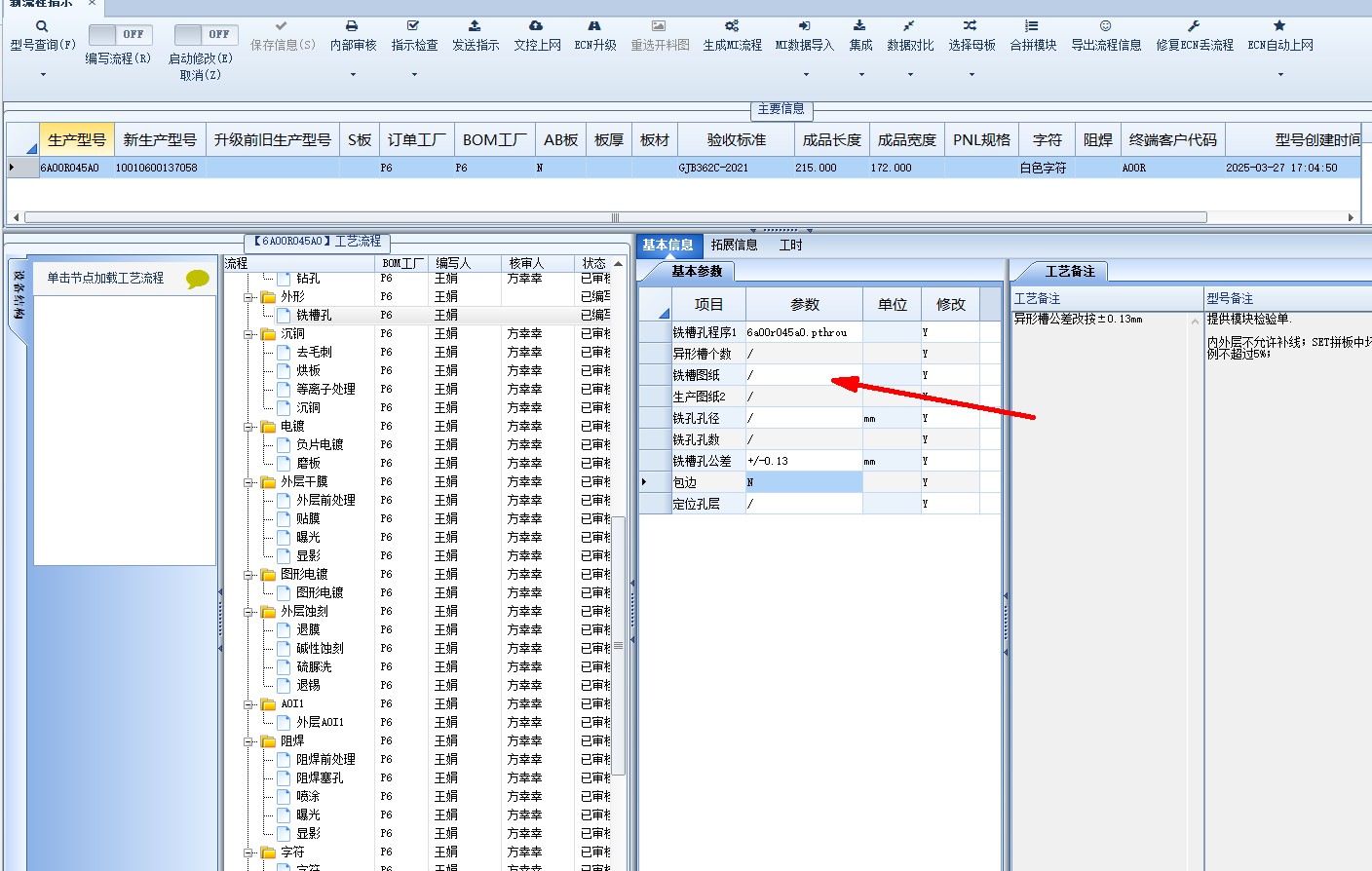Collapse the 外形 tree folder
Screen dimensions: 1372x871
pos(249,297)
